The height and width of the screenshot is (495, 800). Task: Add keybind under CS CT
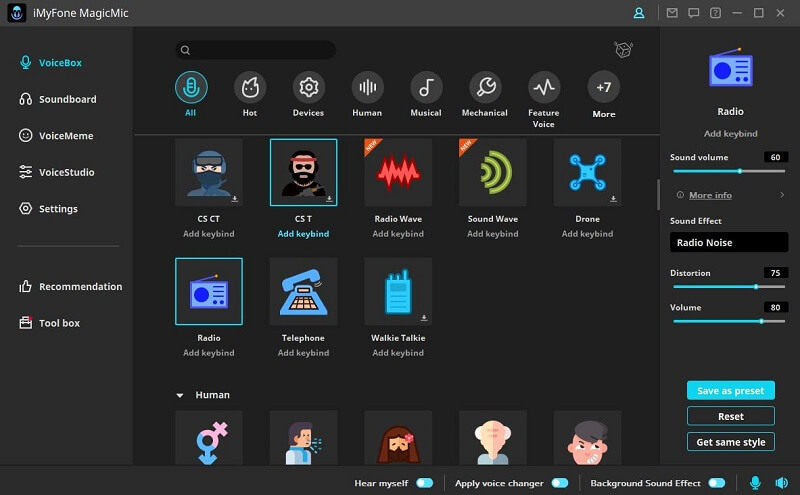tap(209, 234)
